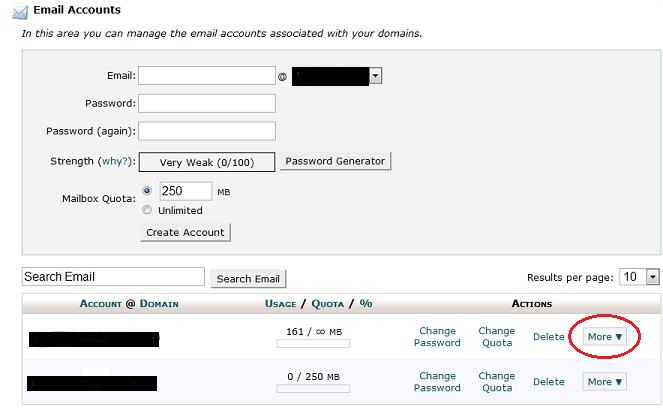This screenshot has width=663, height=416.
Task: Expand More menu for the first account
Action: [605, 337]
